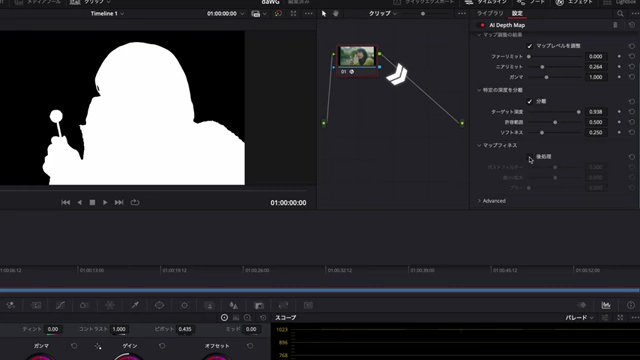This screenshot has width=640, height=360.
Task: Open the Tracker palette
Action: point(184,305)
